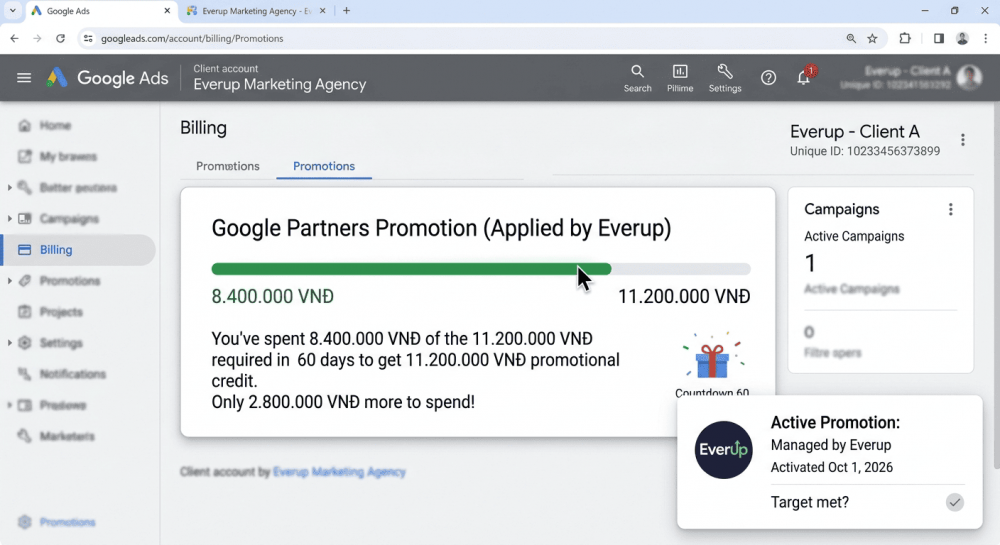Click the bottom Promotions gear item

pyautogui.click(x=57, y=522)
